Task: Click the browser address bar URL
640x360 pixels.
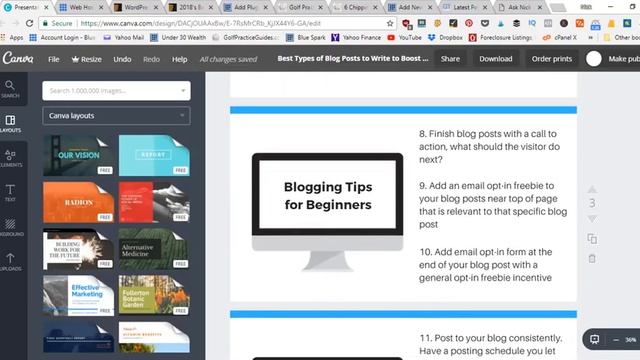Action: [x=200, y=24]
